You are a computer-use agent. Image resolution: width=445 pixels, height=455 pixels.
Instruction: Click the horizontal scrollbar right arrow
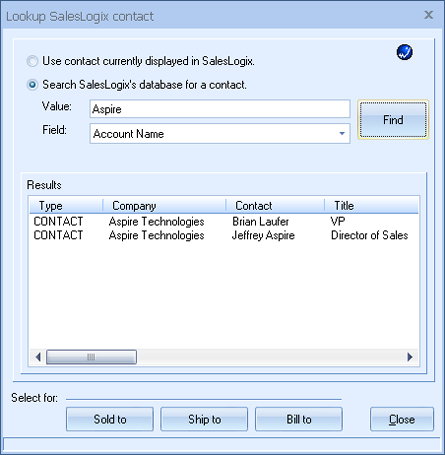410,357
